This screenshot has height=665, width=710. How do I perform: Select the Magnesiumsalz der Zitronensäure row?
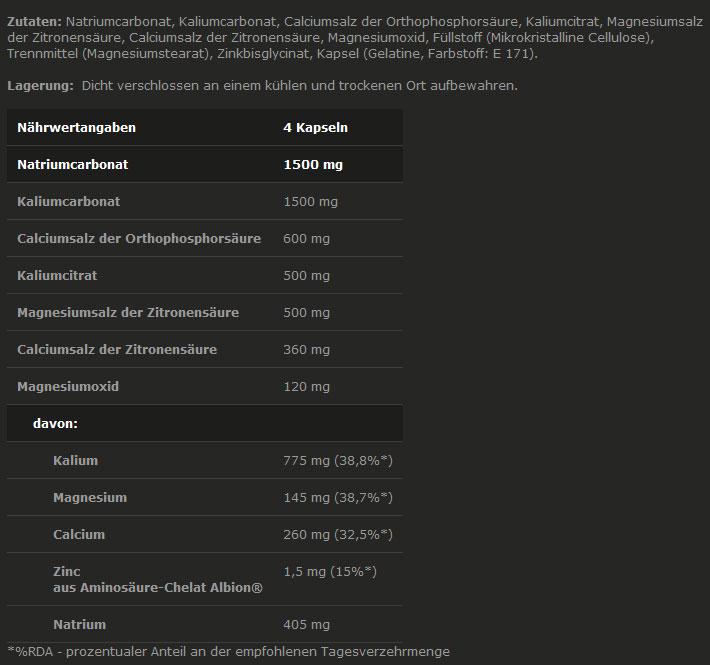click(128, 313)
